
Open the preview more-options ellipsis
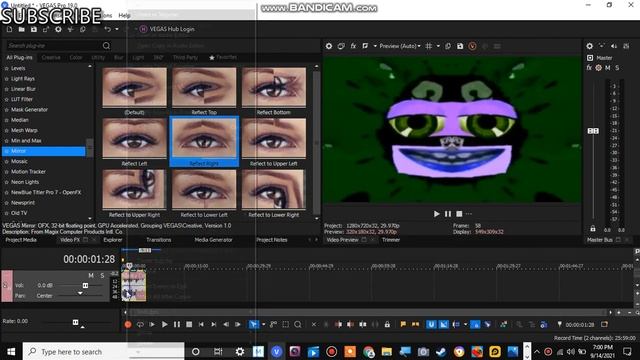pos(469,214)
